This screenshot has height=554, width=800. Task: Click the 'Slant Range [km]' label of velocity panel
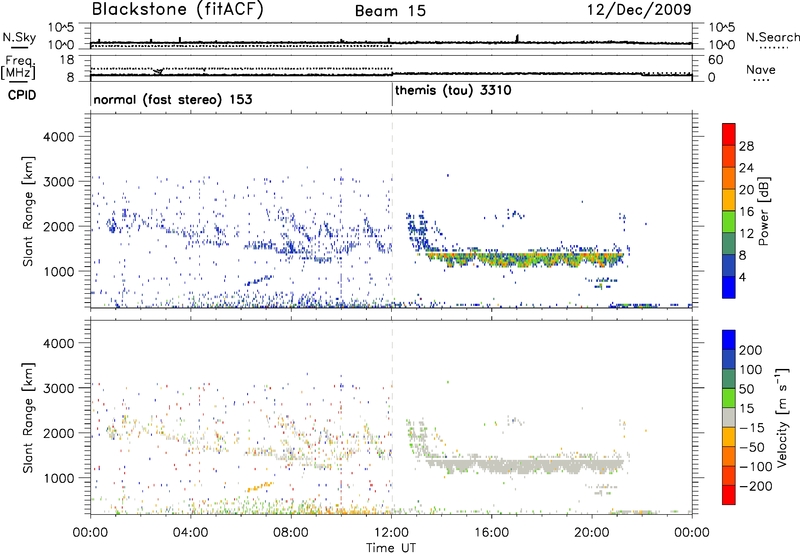[x=28, y=418]
